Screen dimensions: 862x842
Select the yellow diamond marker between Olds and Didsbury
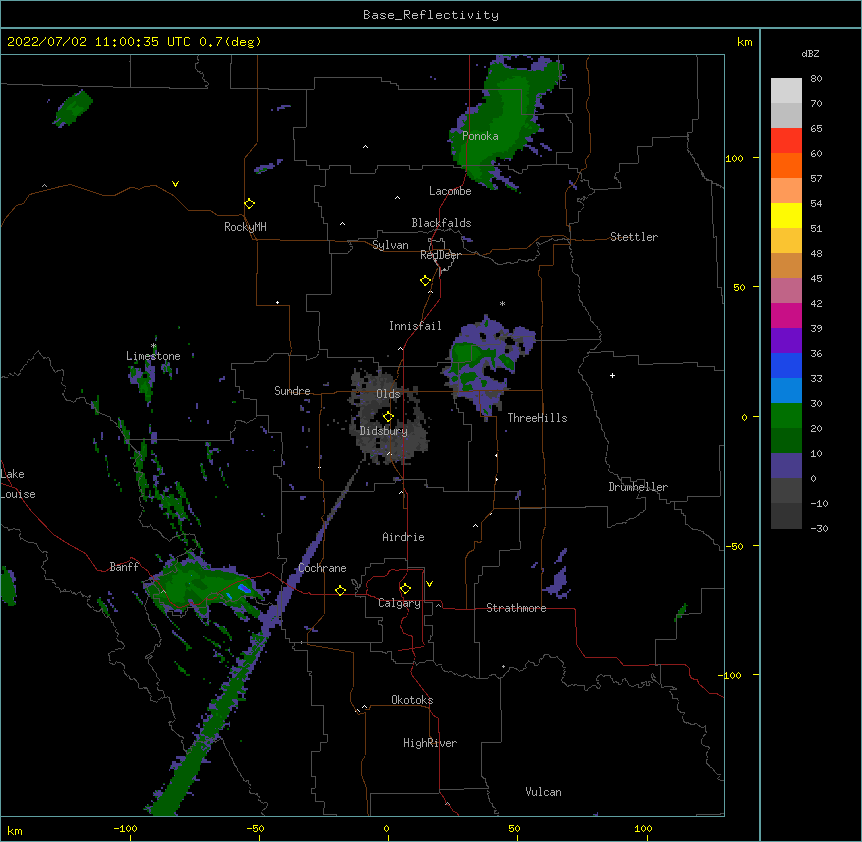coord(388,417)
